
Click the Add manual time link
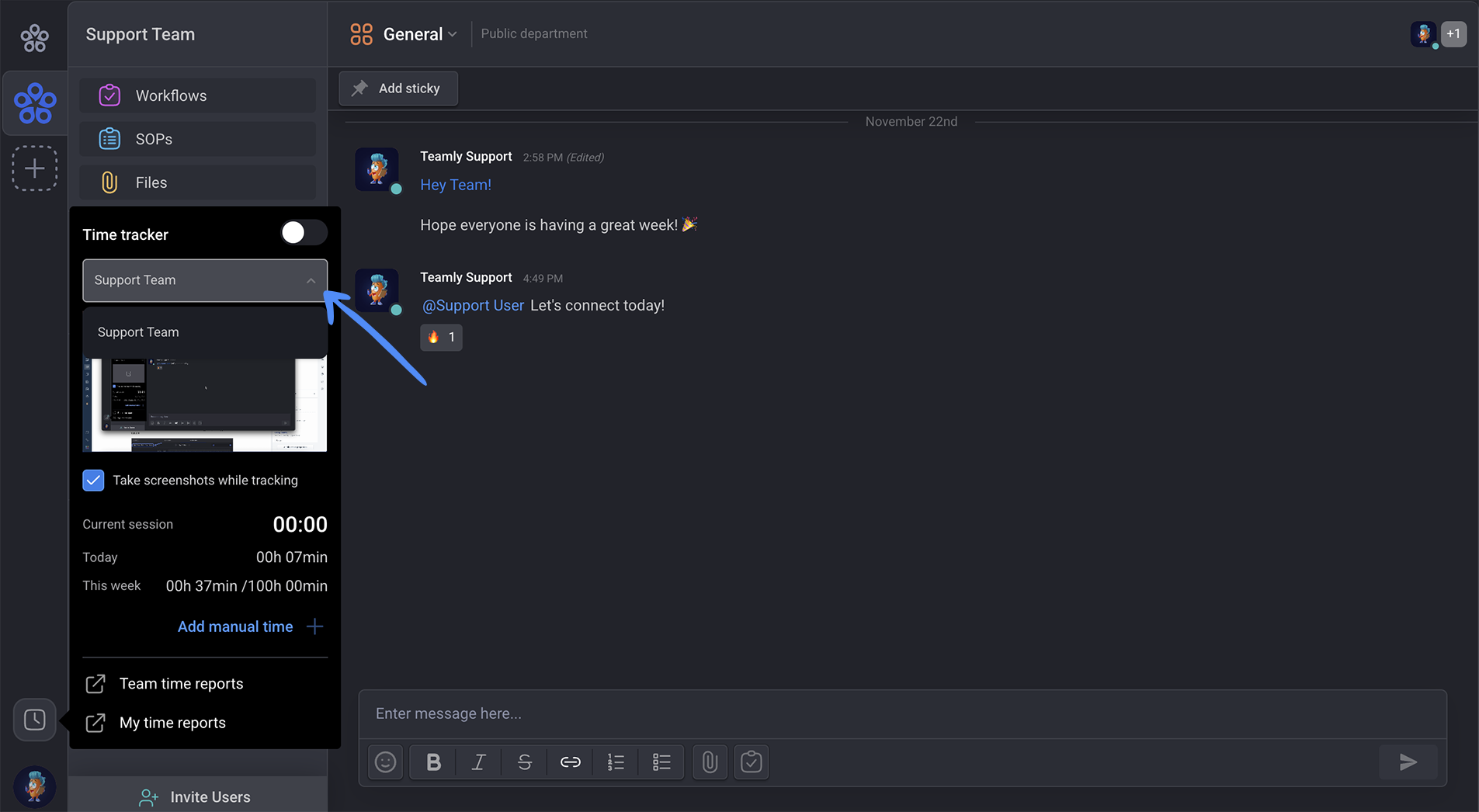pyautogui.click(x=235, y=626)
